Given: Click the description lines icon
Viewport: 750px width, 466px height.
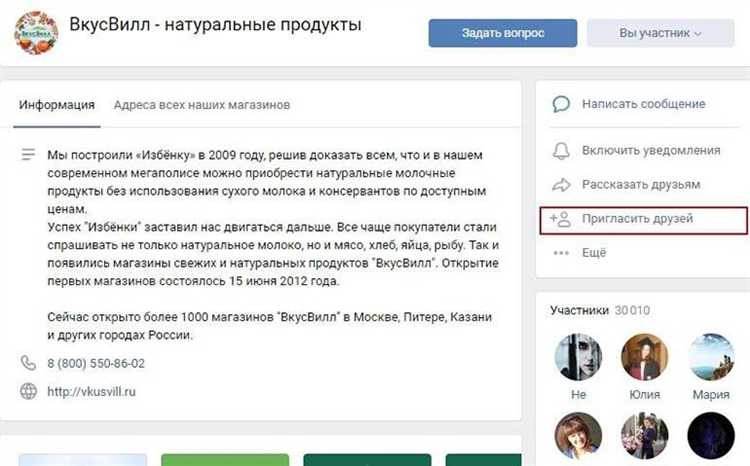Looking at the screenshot, I should click(x=28, y=155).
